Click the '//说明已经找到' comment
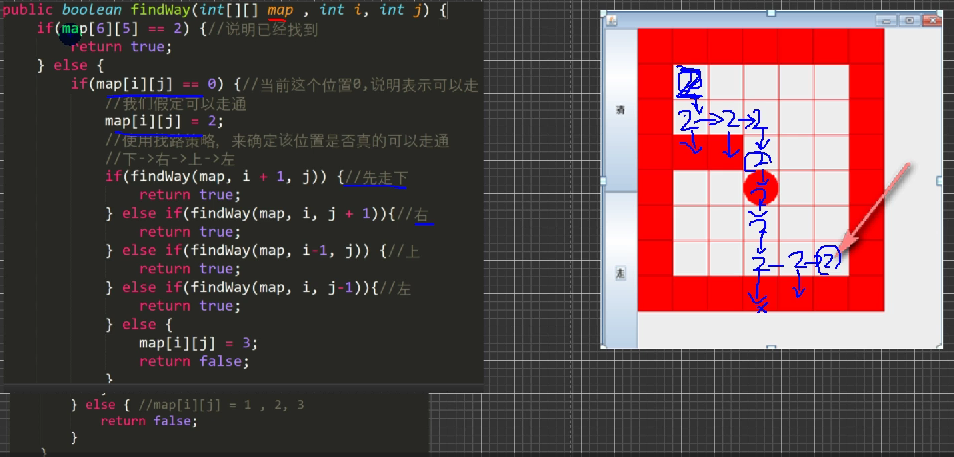 coord(264,29)
